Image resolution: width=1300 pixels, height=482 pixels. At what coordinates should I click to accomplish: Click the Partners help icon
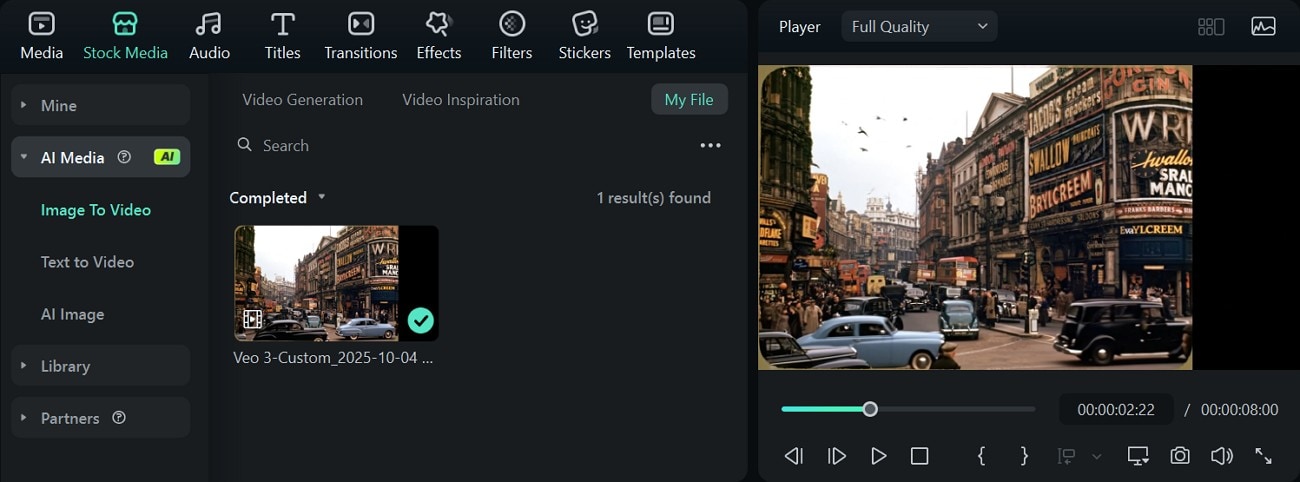119,418
